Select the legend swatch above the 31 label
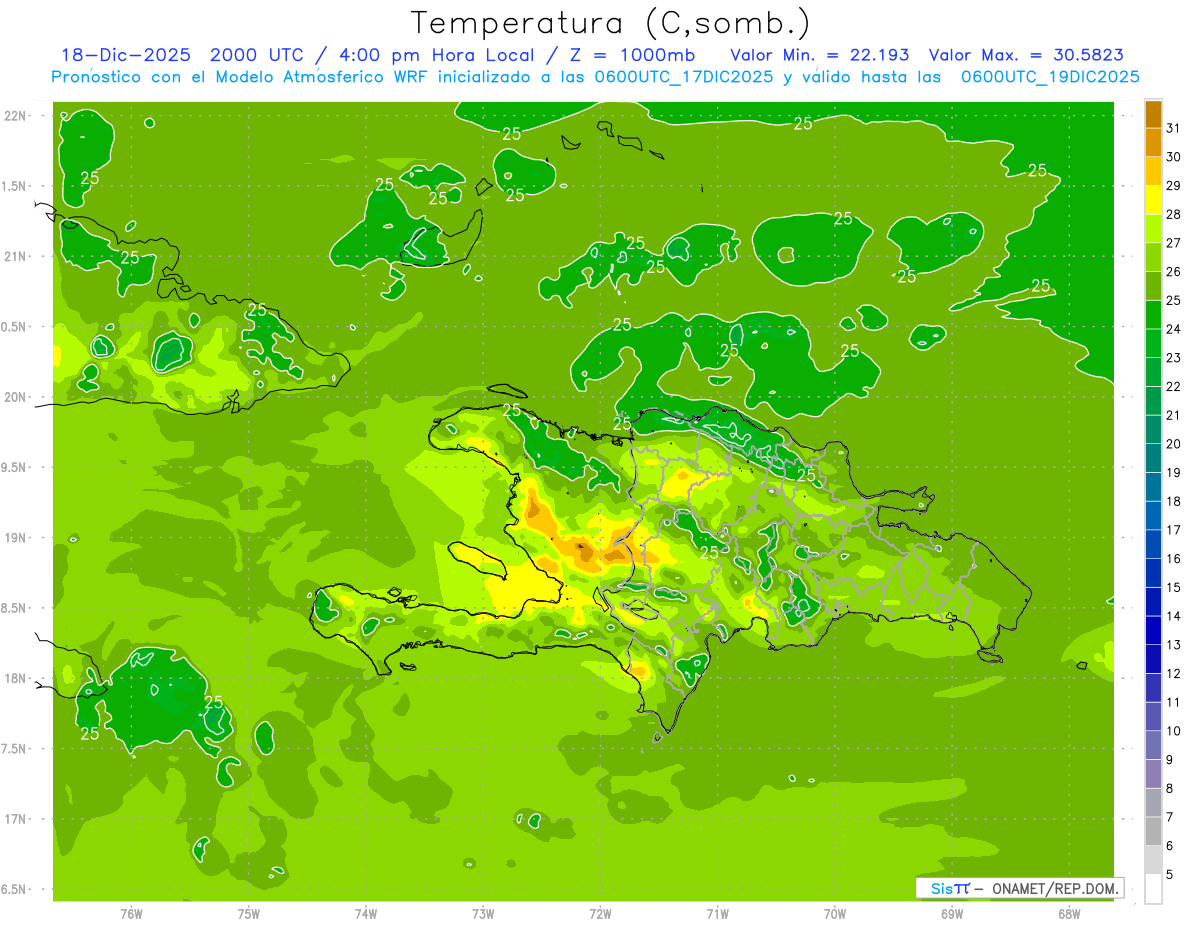 [1153, 114]
